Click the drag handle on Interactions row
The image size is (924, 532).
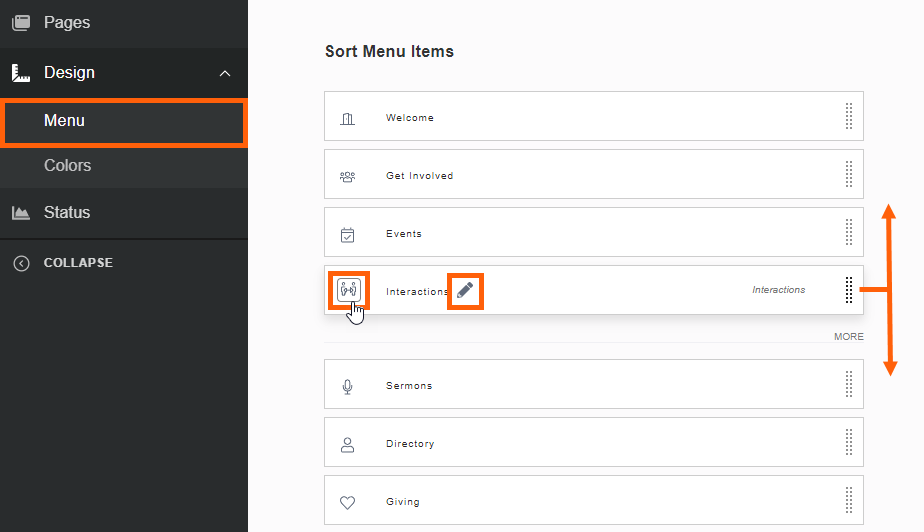click(x=848, y=290)
